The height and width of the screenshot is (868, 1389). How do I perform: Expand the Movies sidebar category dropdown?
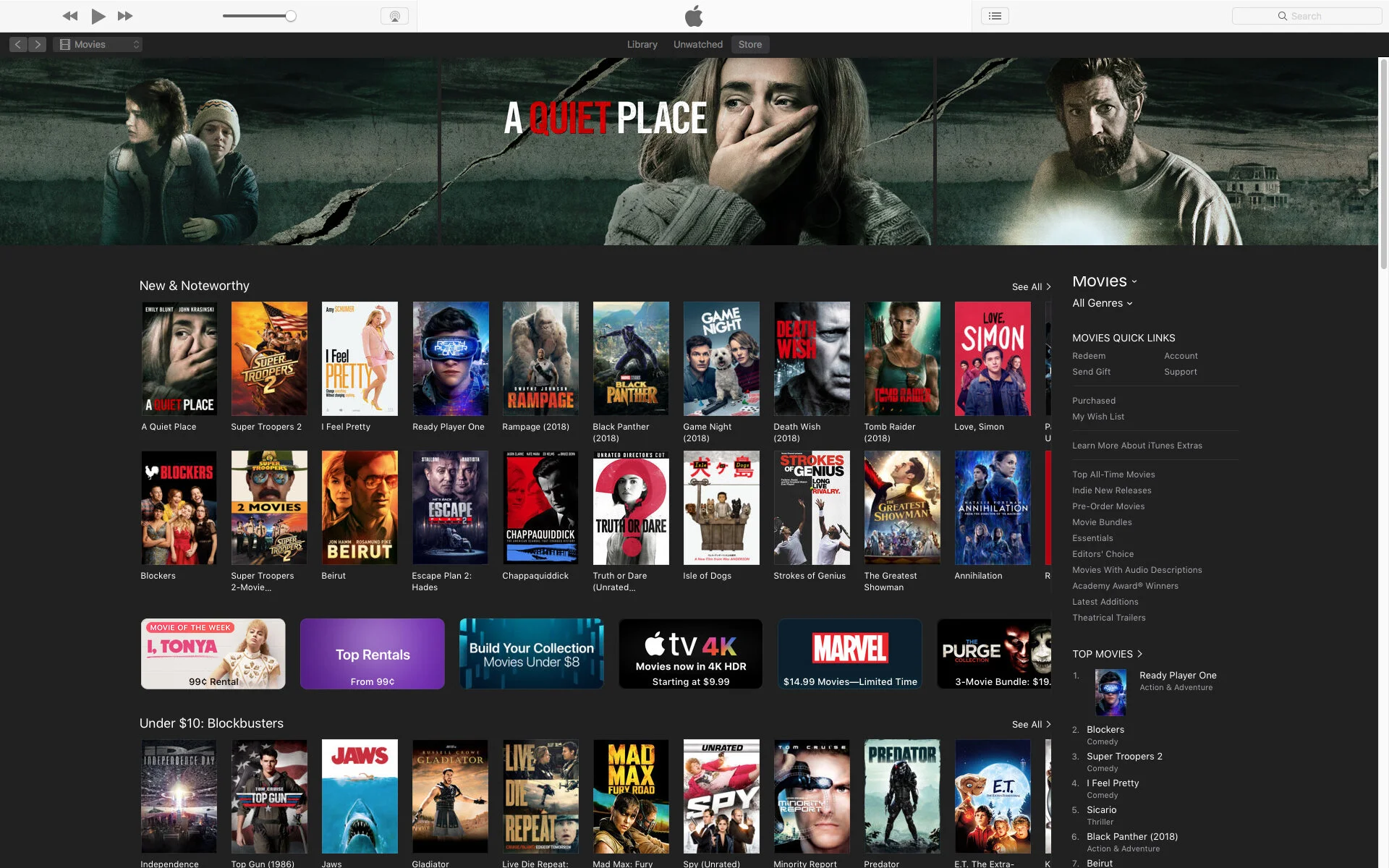pyautogui.click(x=1105, y=281)
